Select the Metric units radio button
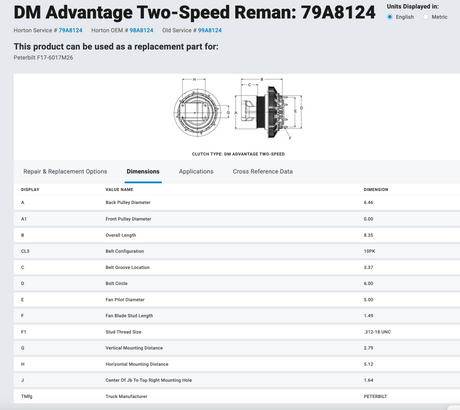Image resolution: width=460 pixels, height=410 pixels. [425, 17]
